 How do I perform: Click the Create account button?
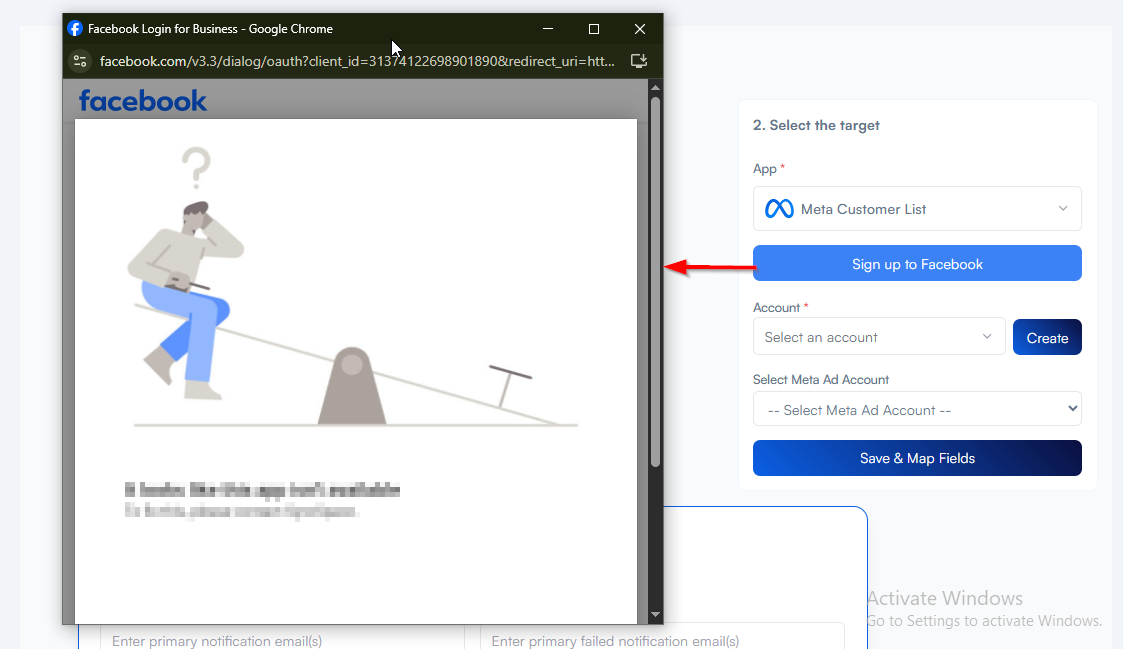tap(1047, 338)
